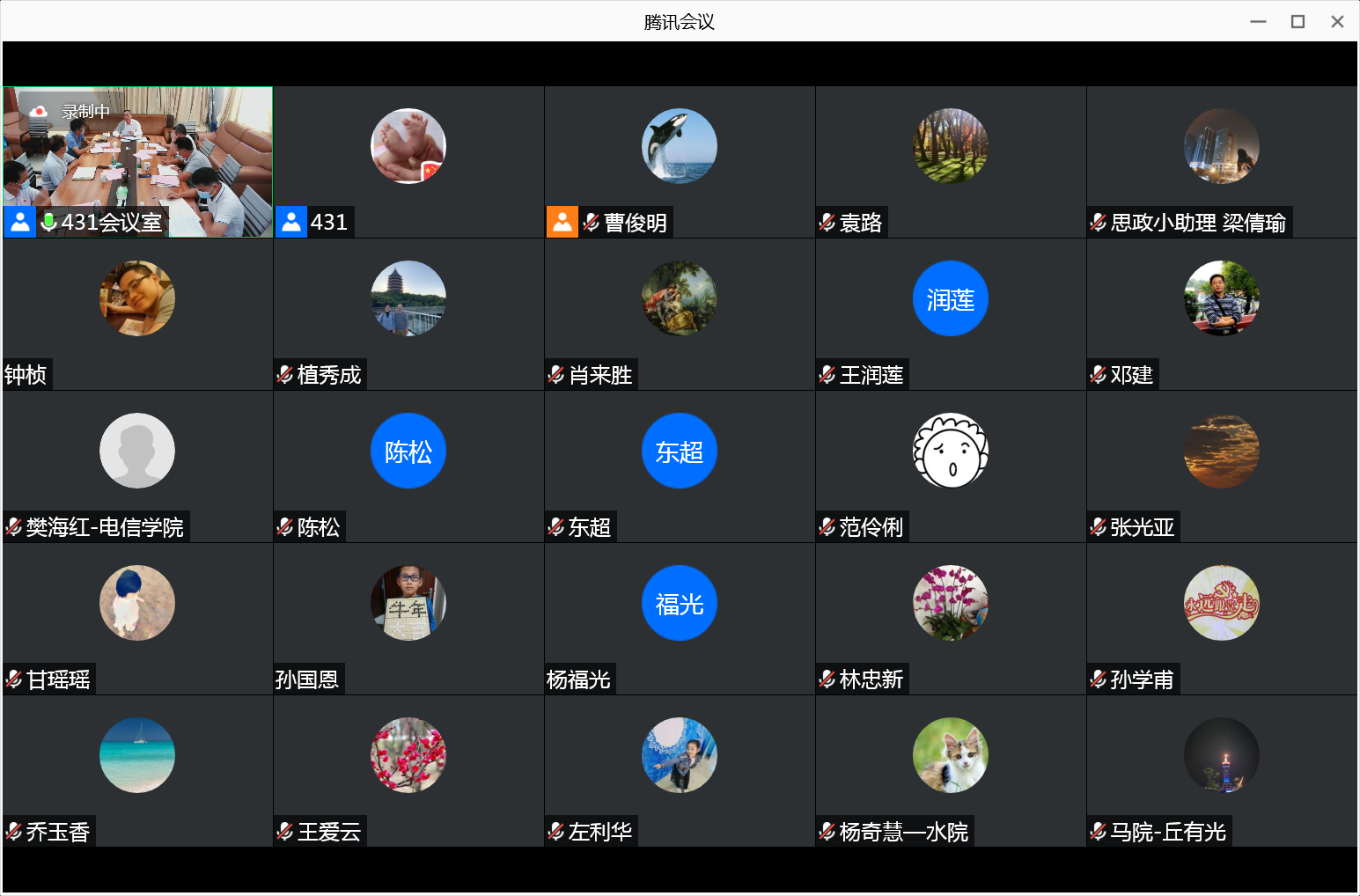This screenshot has width=1360, height=896.
Task: Click the 录制中 recording status text
Action: [x=85, y=112]
